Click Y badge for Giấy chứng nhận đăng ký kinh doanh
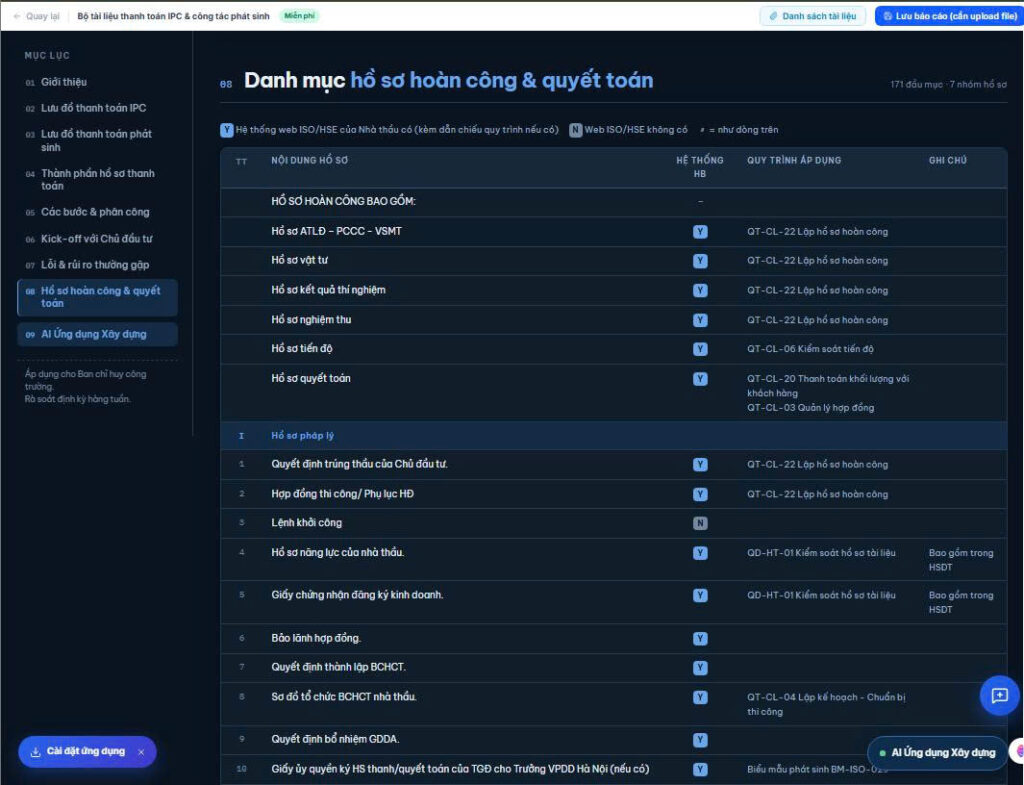This screenshot has width=1024, height=785. pos(700,596)
